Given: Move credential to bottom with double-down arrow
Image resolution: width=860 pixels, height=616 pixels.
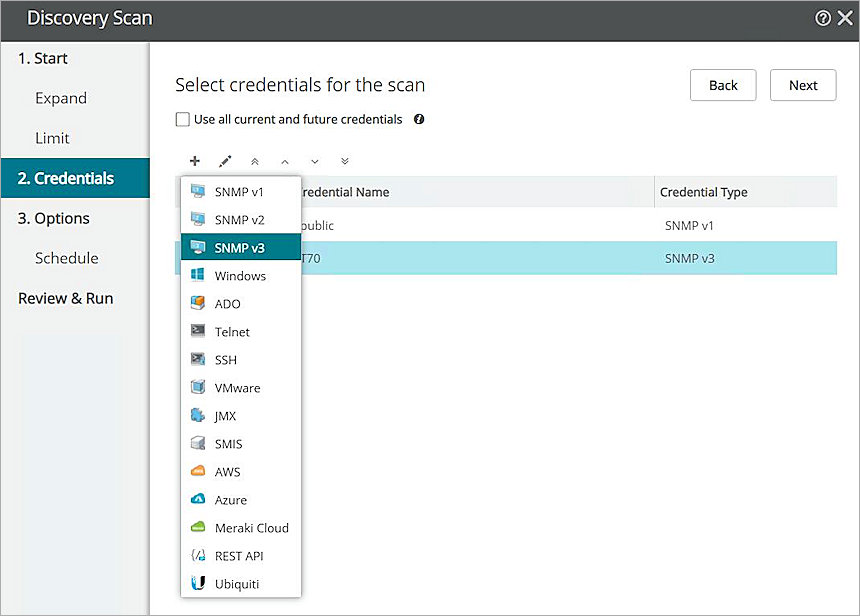Looking at the screenshot, I should [345, 161].
